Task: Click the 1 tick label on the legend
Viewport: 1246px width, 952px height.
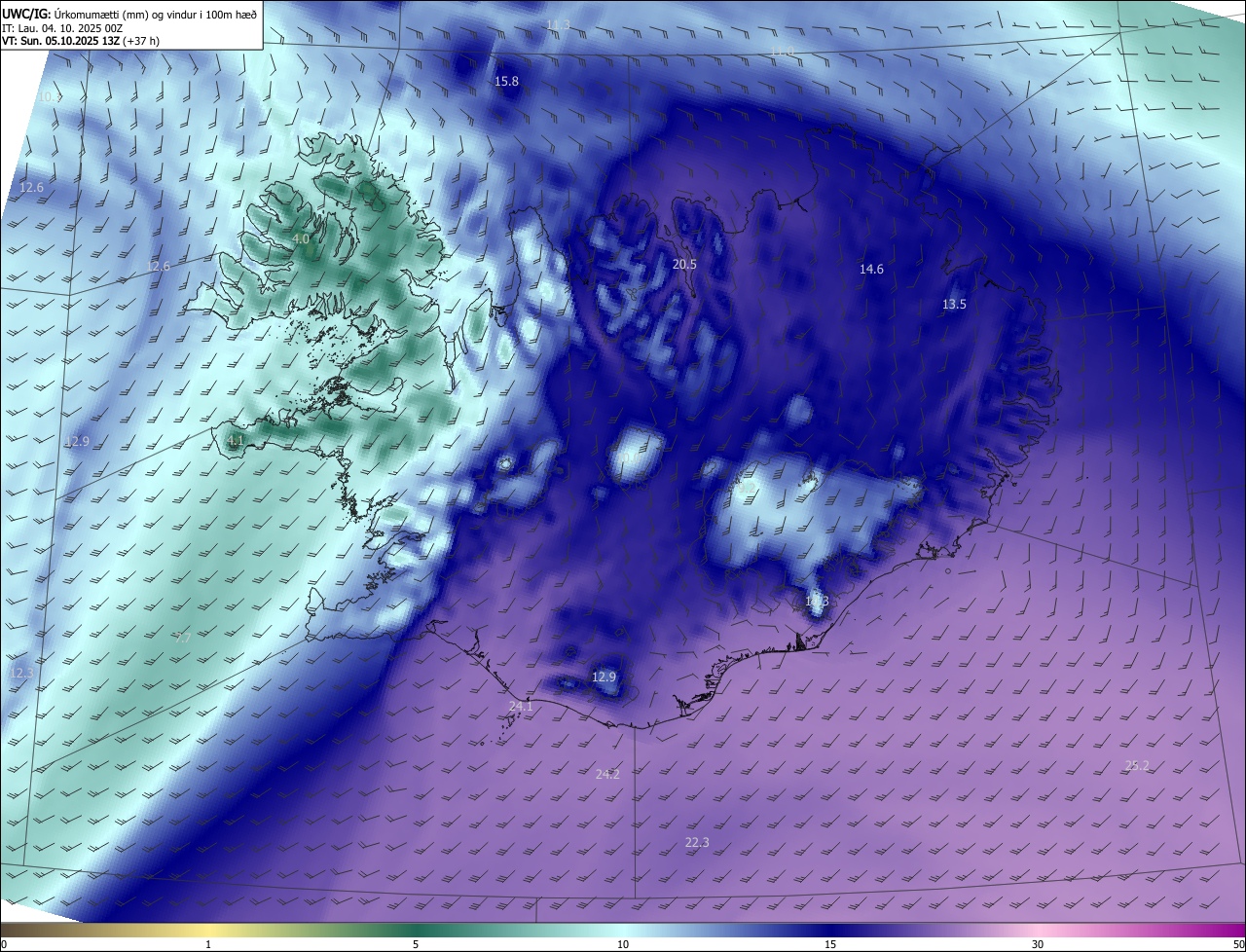Action: pos(208,944)
